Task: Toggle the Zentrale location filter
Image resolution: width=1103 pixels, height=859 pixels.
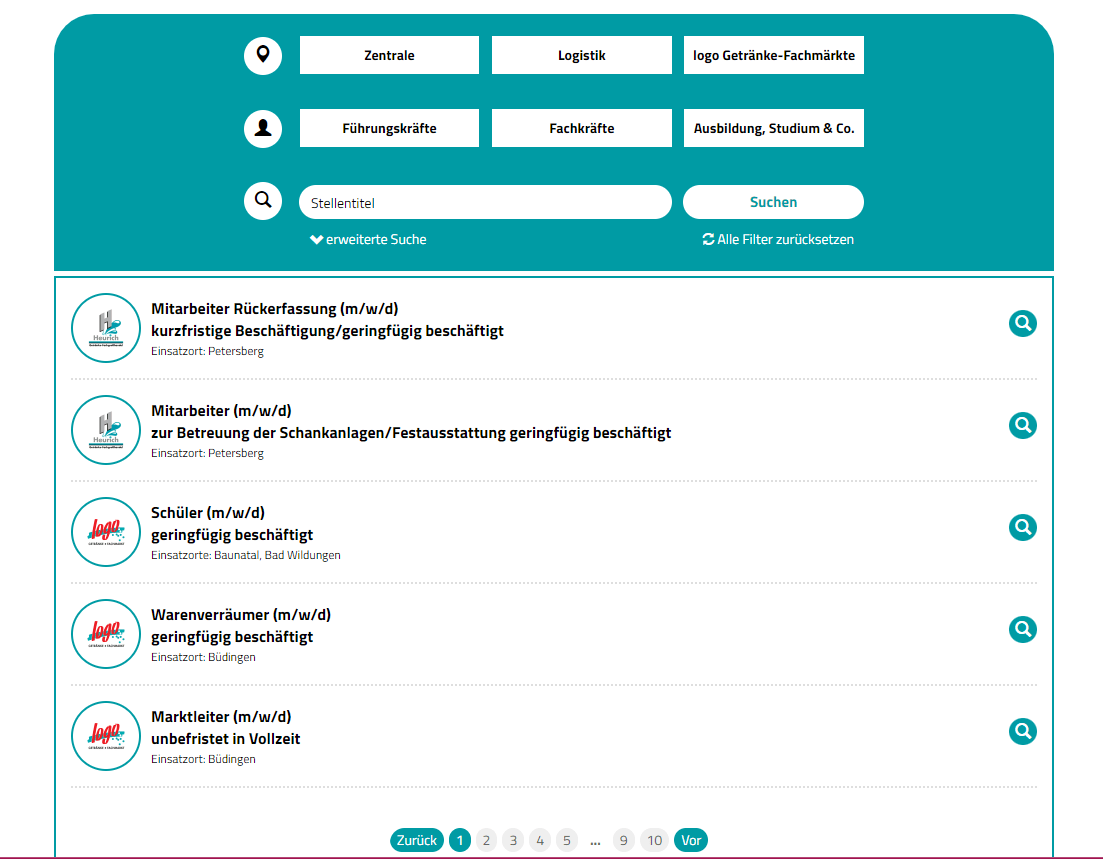Action: 389,55
